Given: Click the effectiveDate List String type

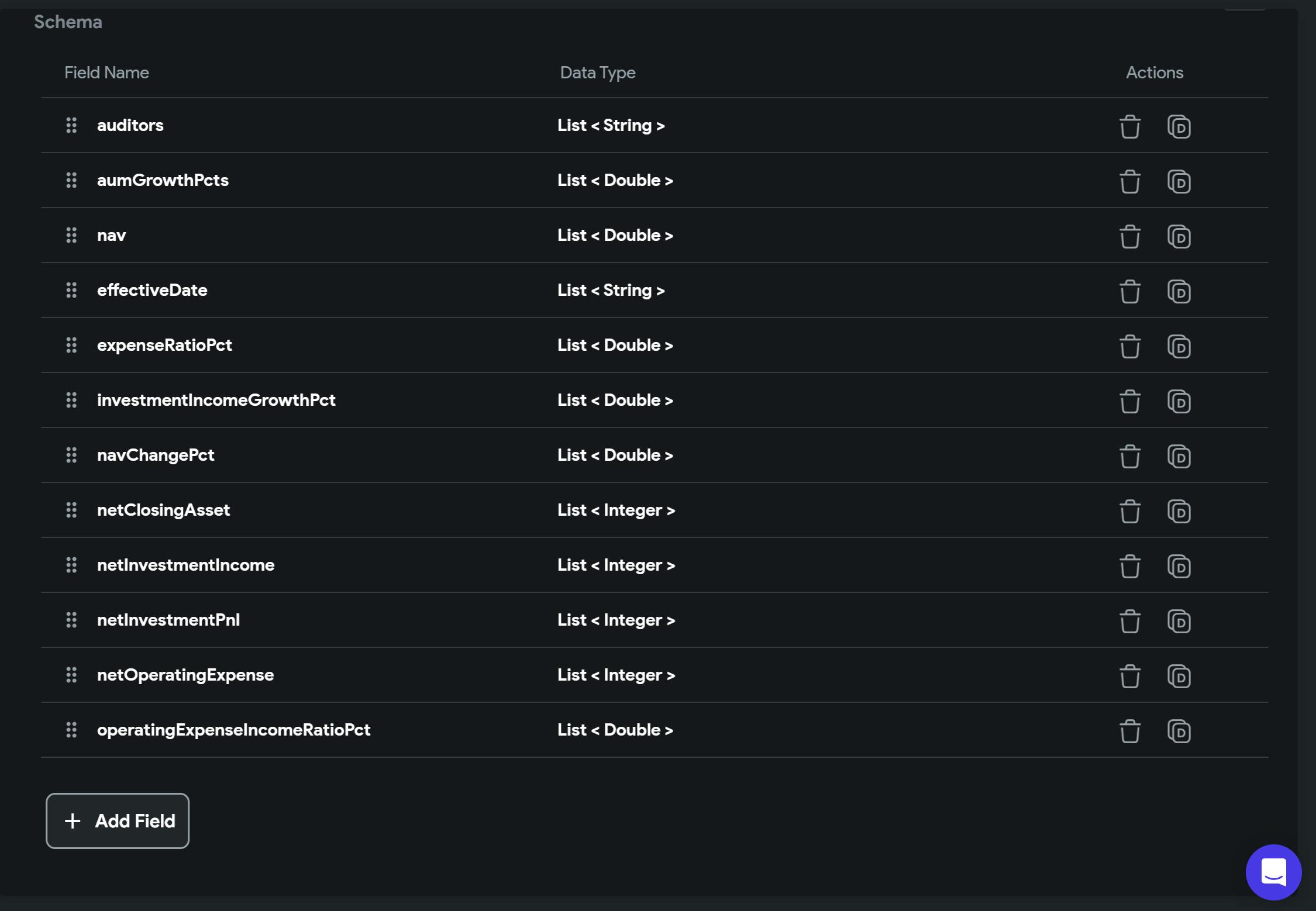Looking at the screenshot, I should tap(611, 290).
